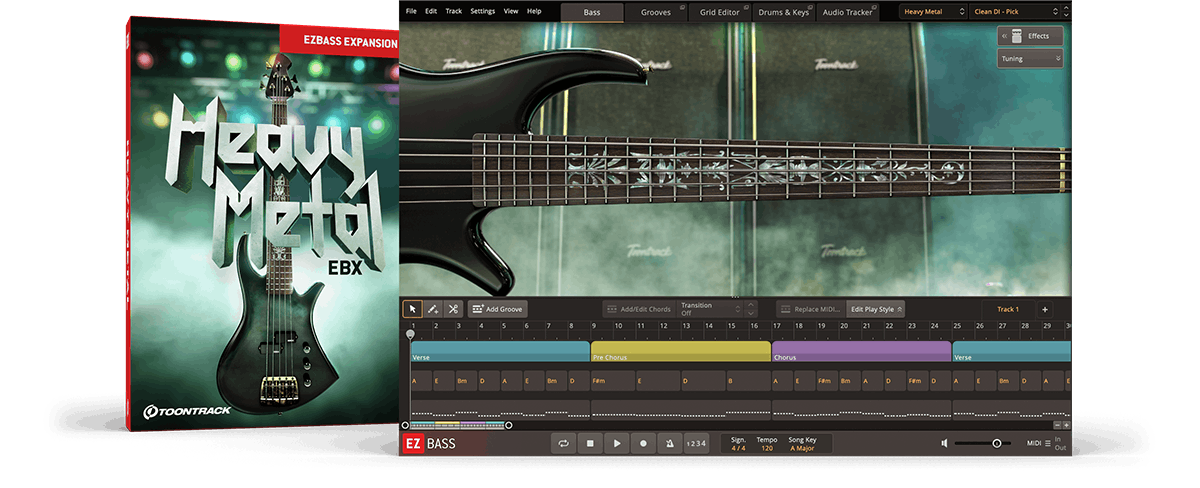Switch to the Audio Tracker tab
This screenshot has width=1200, height=488.
(847, 12)
